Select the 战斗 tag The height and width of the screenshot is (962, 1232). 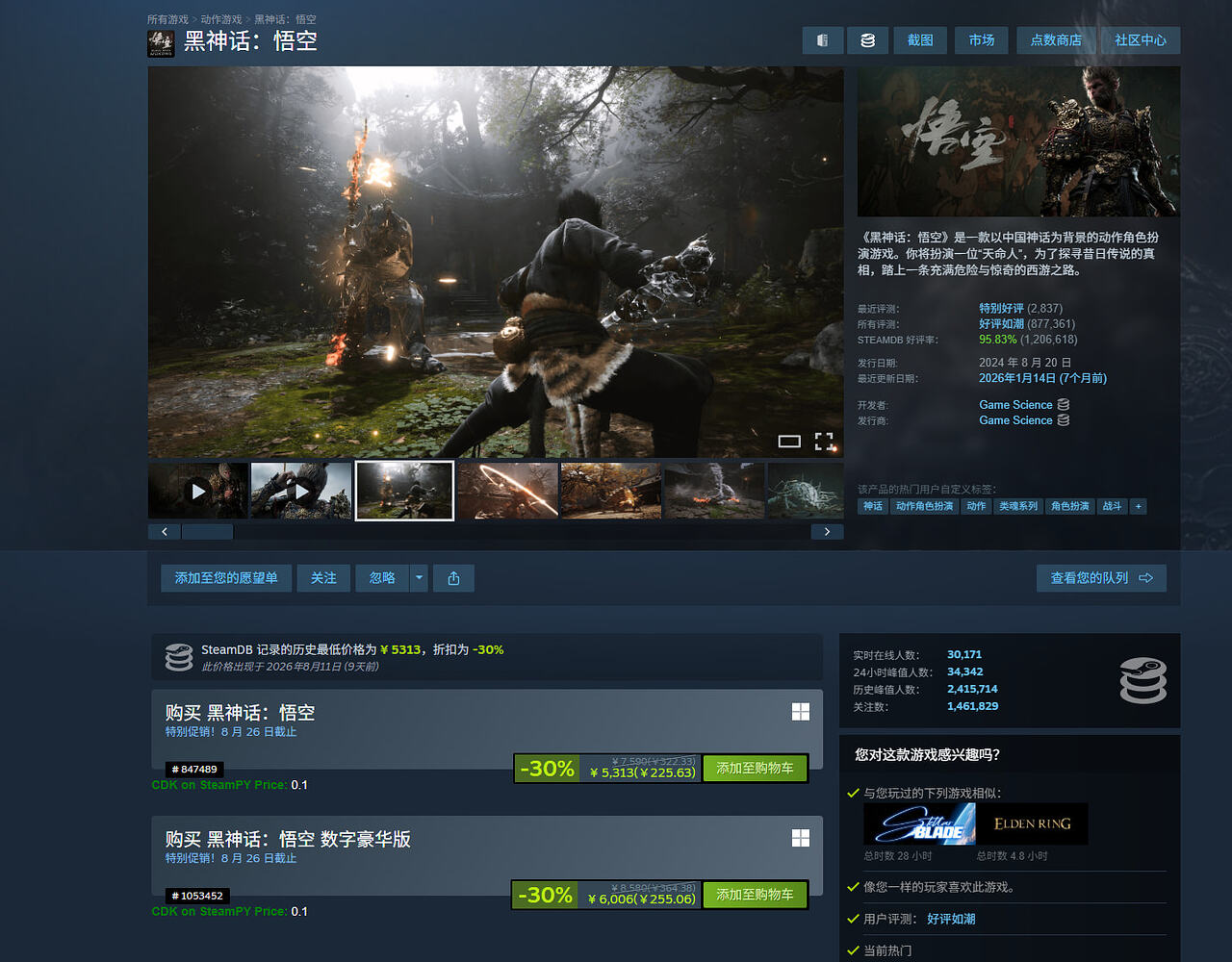1112,506
